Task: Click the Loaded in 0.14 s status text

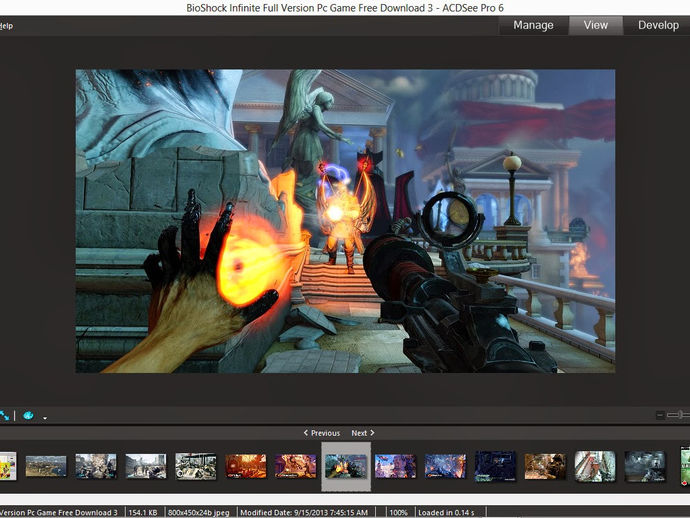Action: [446, 512]
